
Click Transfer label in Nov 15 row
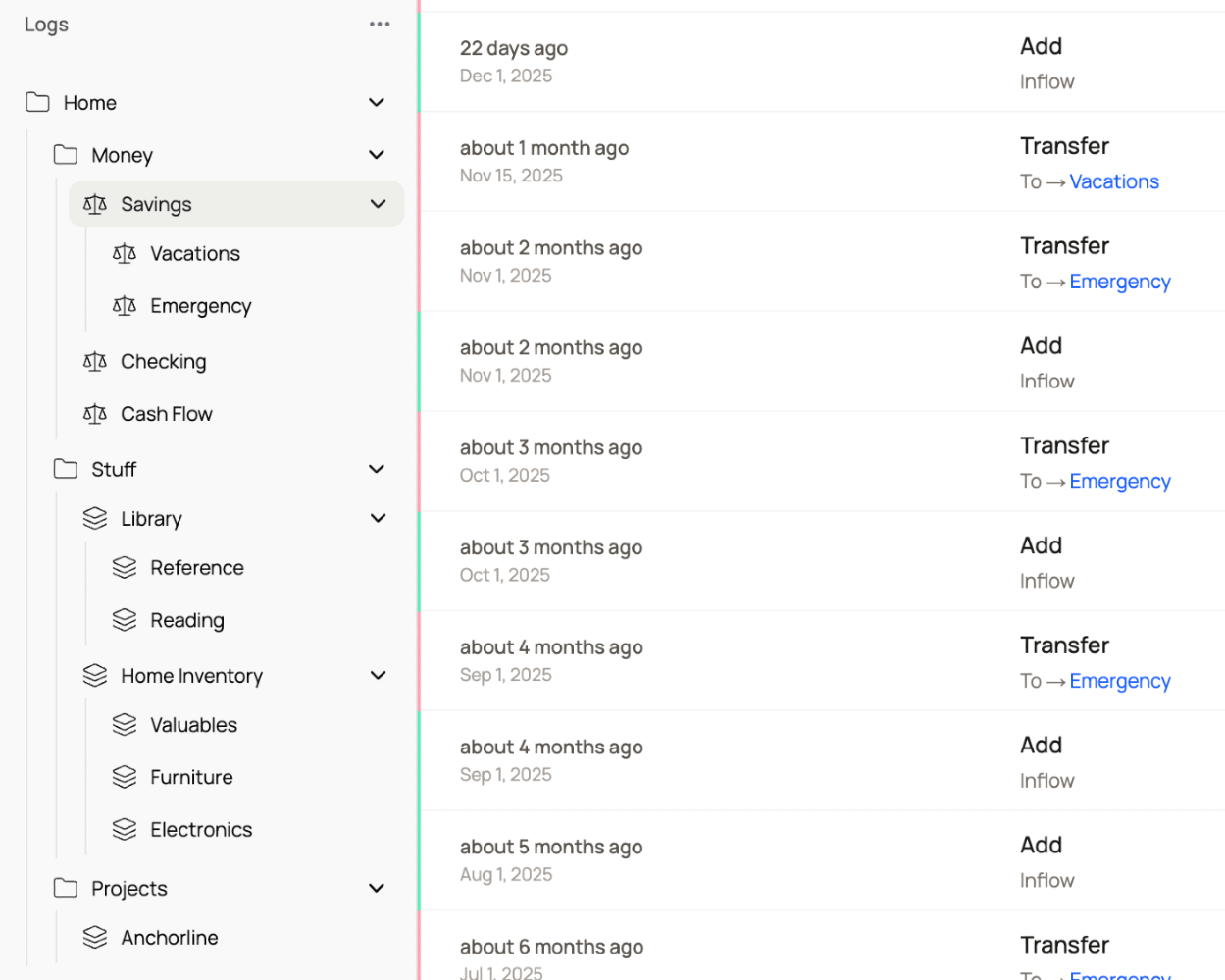coord(1064,146)
